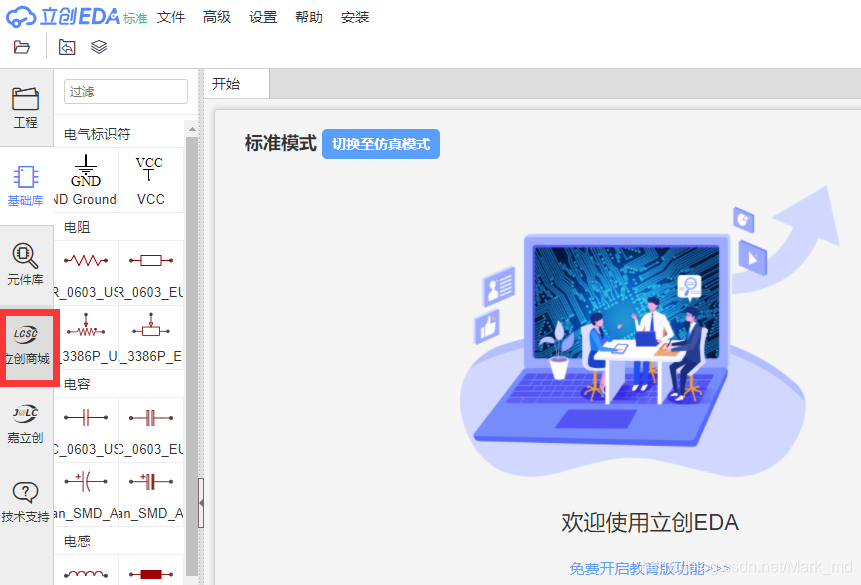Switch to the 开始 tab
861x585 pixels.
(237, 84)
